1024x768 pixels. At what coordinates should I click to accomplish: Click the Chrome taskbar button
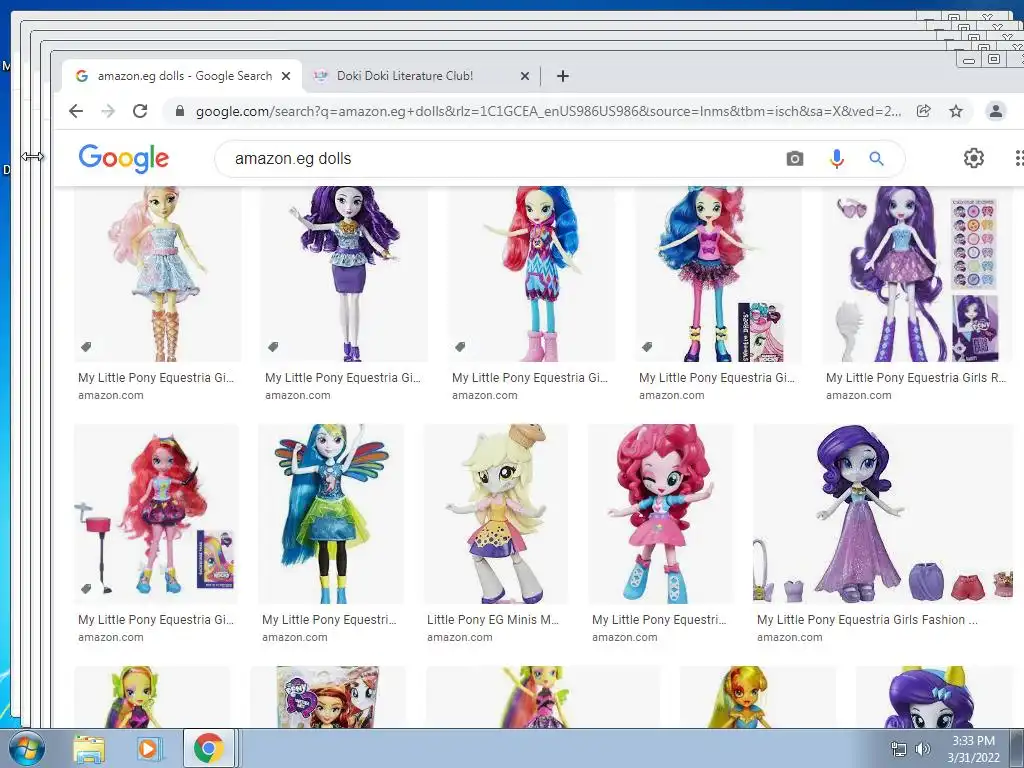coord(208,748)
